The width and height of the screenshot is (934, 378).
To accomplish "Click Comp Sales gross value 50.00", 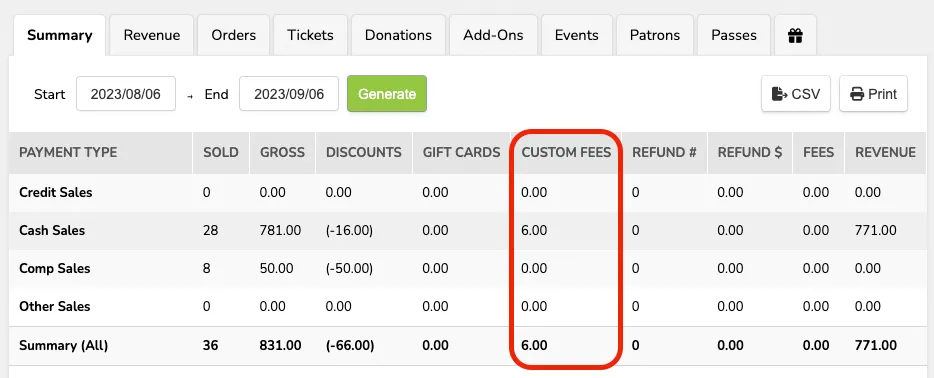I will [277, 268].
